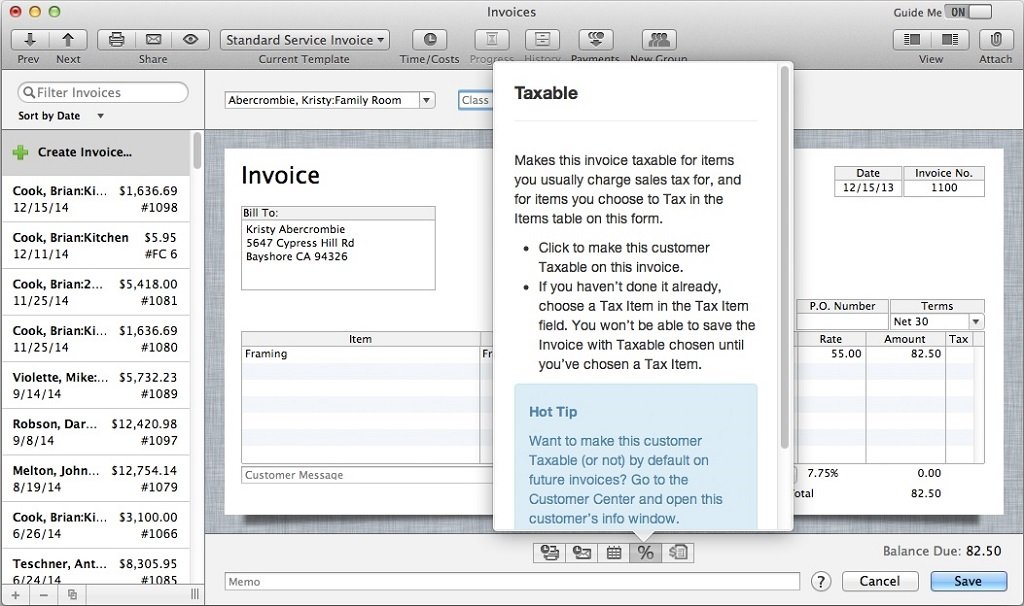
Task: Open the Sort by Date dropdown
Action: (100, 116)
